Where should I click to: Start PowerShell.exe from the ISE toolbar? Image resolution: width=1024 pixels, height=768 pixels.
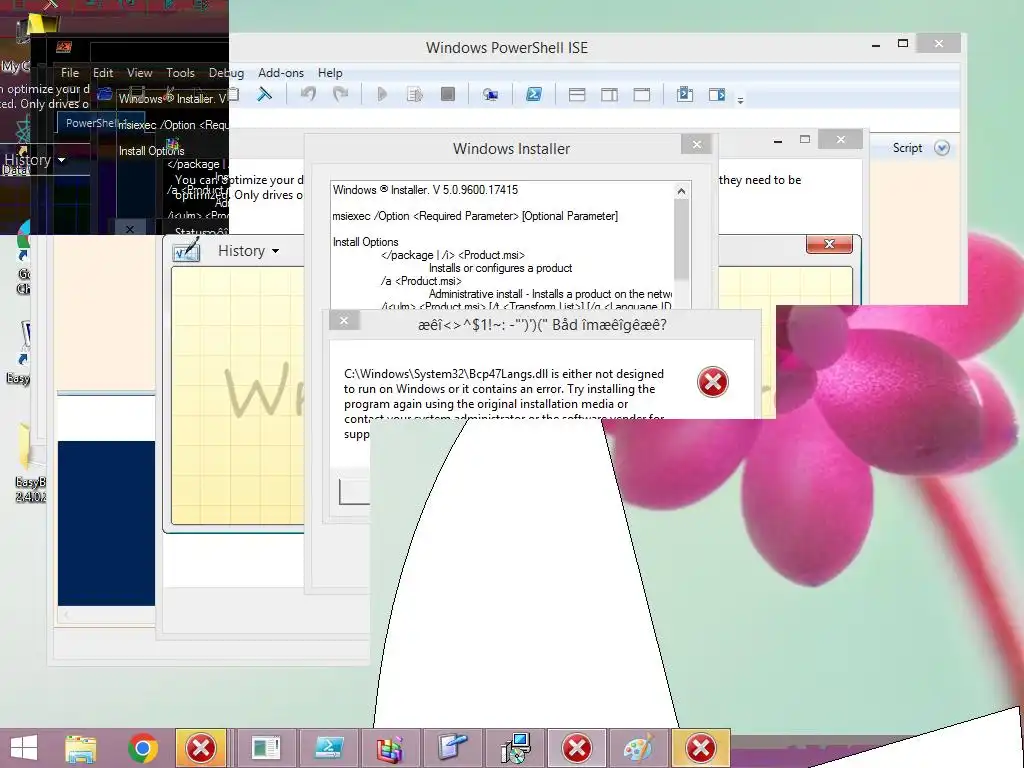coord(534,95)
